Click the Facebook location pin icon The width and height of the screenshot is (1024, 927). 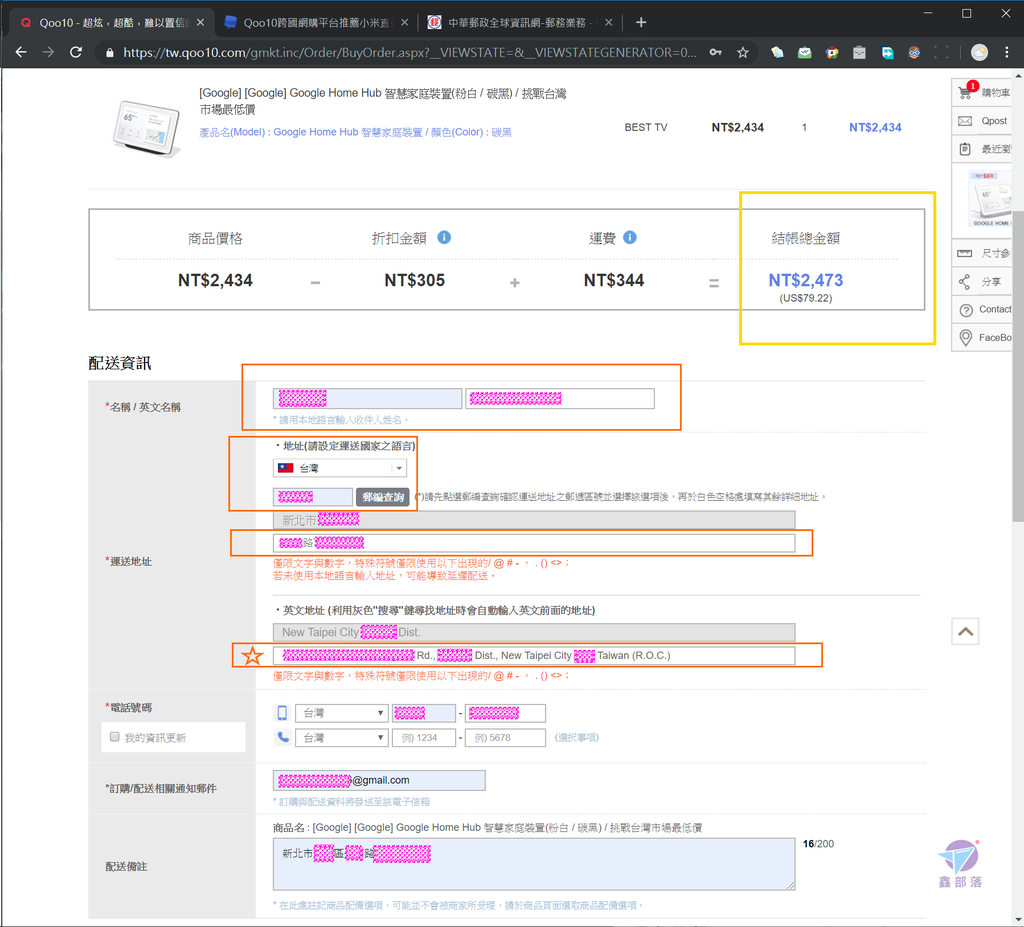click(x=966, y=338)
